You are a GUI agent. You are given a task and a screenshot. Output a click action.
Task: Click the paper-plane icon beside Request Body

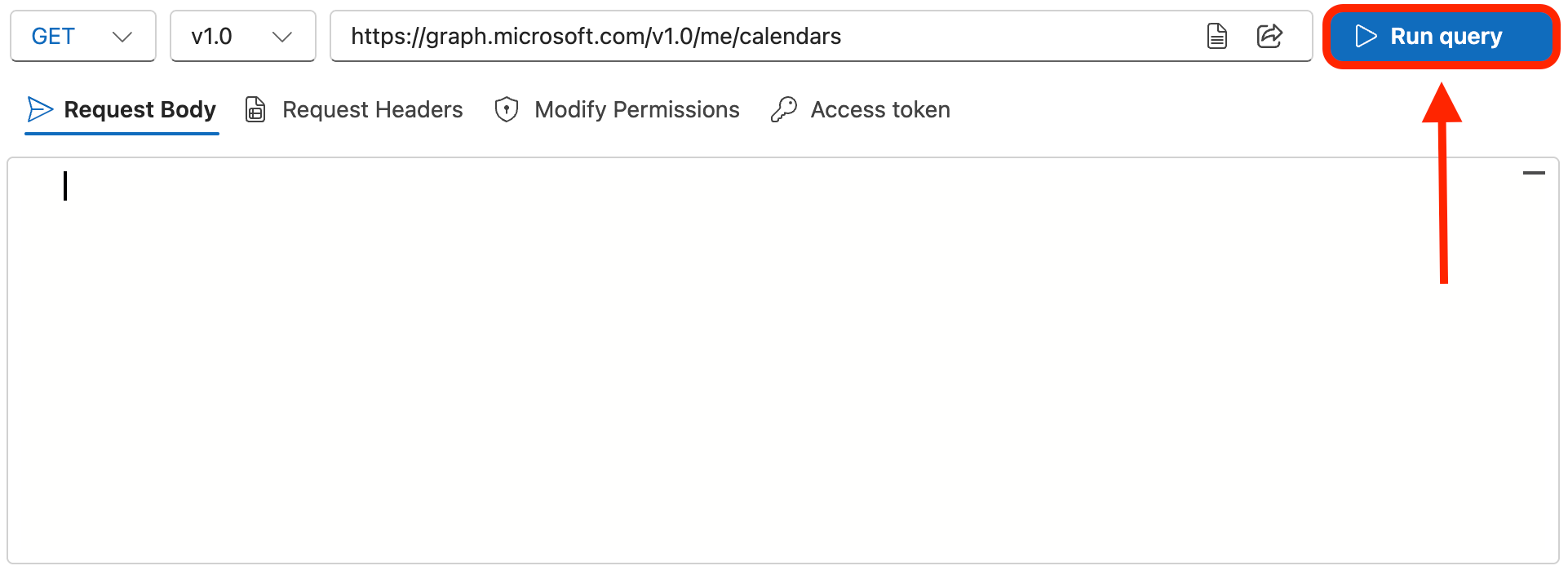(x=40, y=109)
